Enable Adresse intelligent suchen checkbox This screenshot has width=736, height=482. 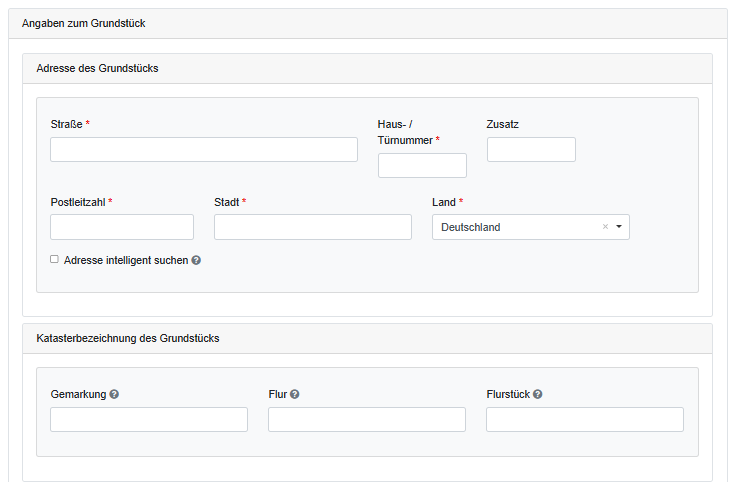tap(55, 259)
